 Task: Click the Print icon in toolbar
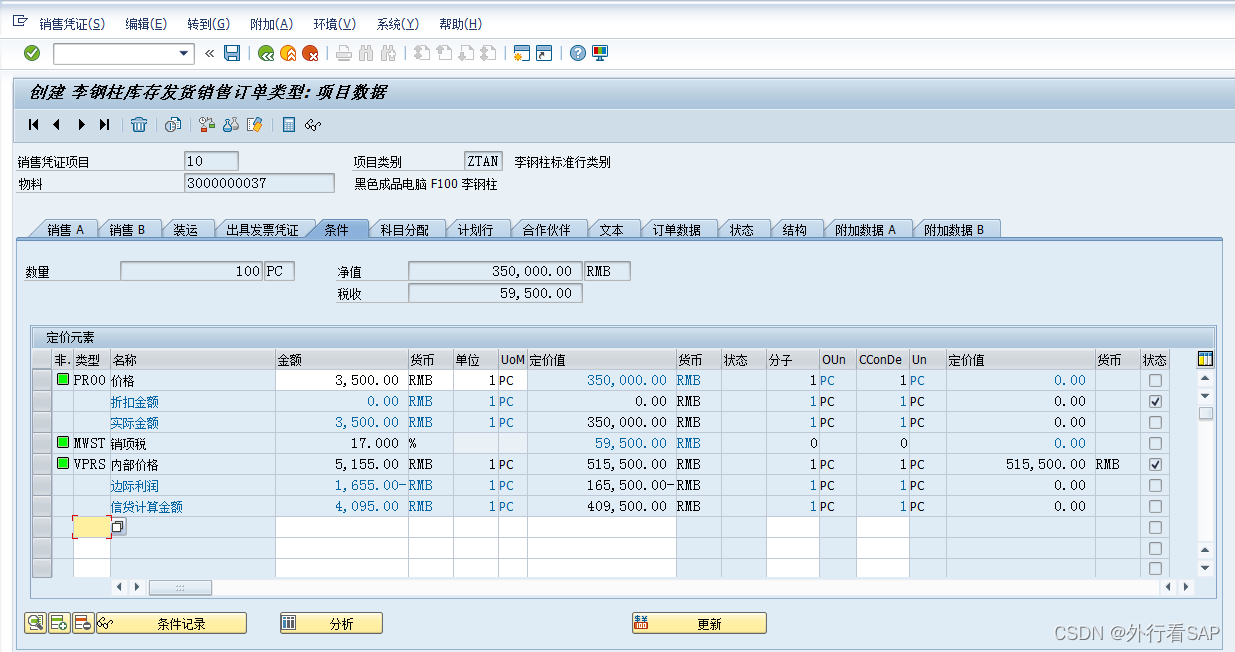point(344,53)
